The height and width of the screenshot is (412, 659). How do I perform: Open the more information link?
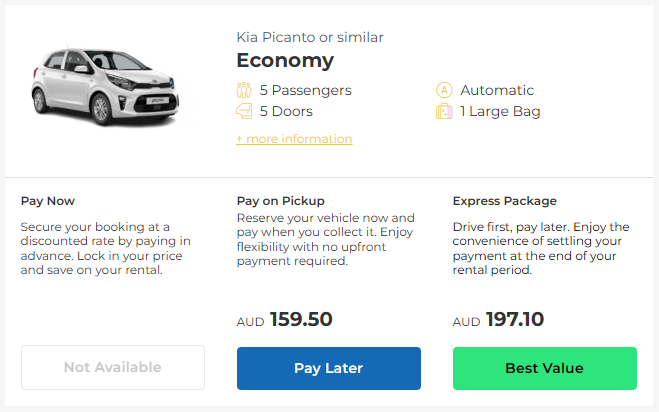[294, 139]
